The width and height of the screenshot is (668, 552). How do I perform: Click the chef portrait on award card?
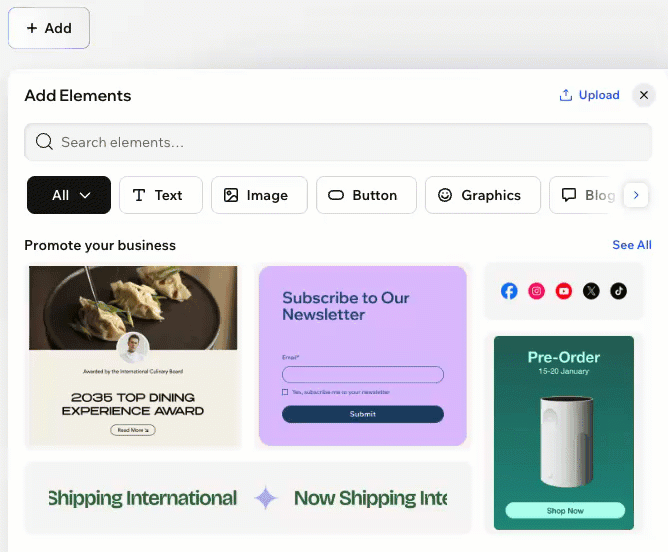point(132,348)
